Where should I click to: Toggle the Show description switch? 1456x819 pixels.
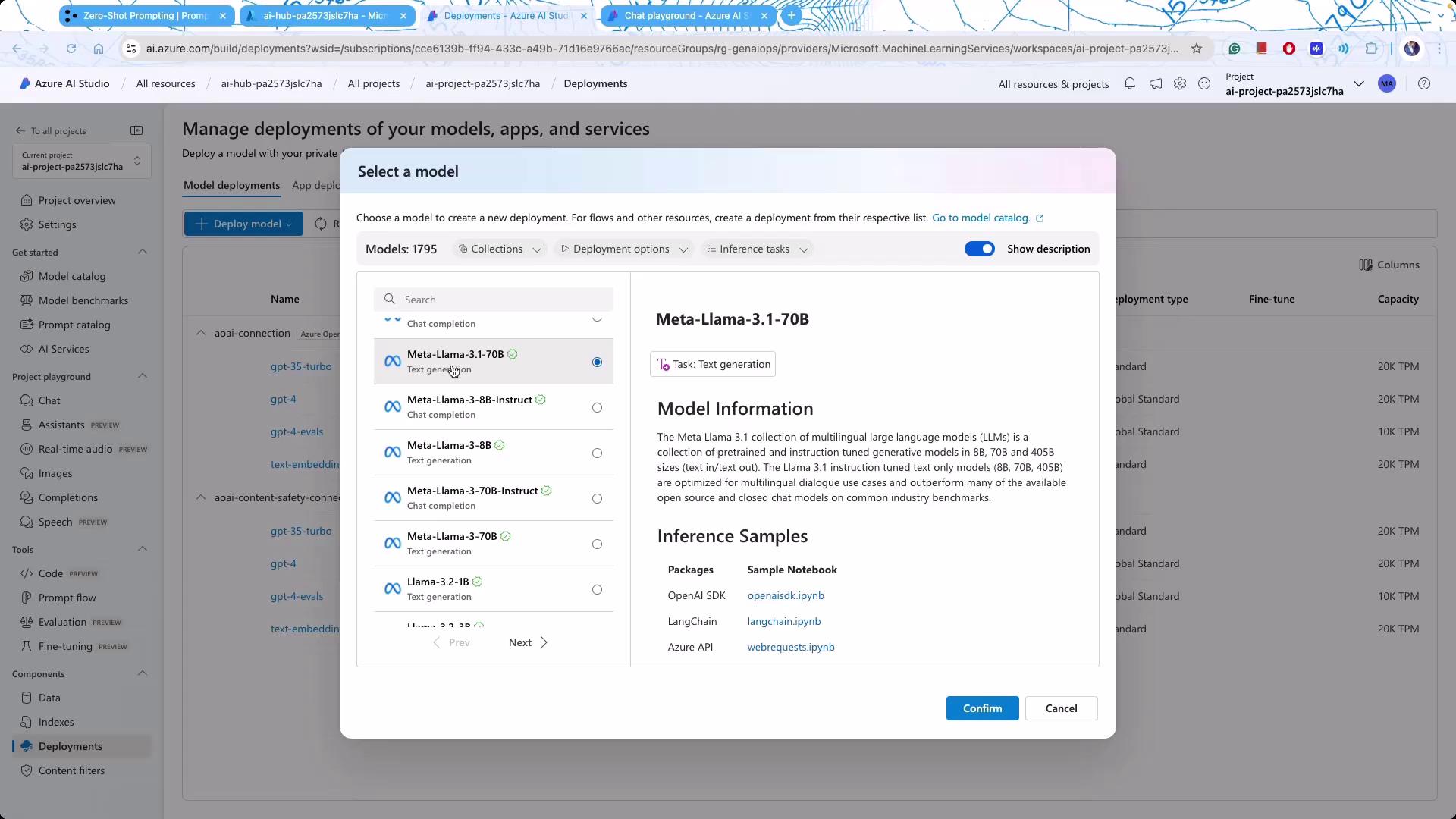tap(979, 249)
